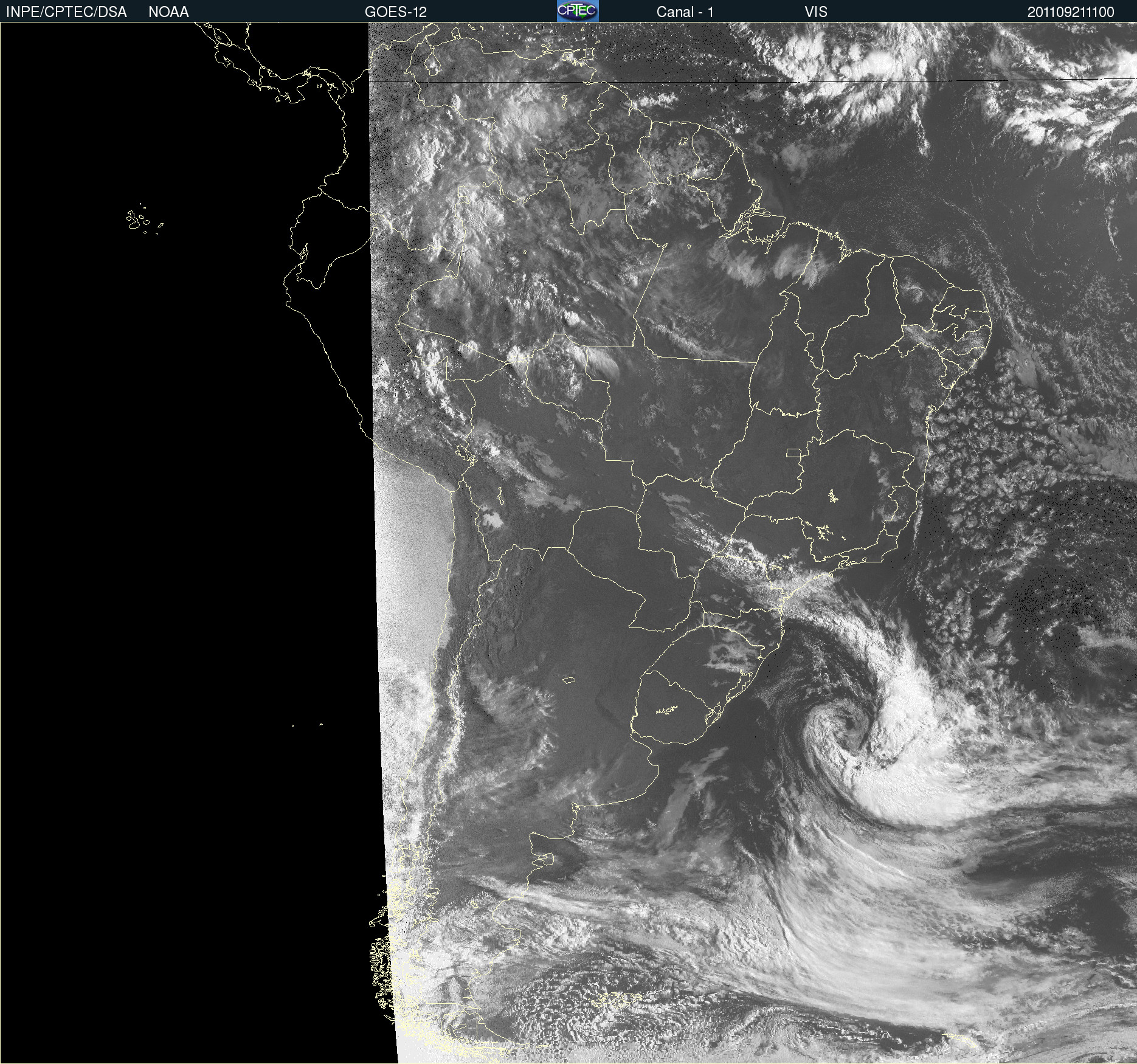Click the GOES-12 satellite label

pos(396,12)
